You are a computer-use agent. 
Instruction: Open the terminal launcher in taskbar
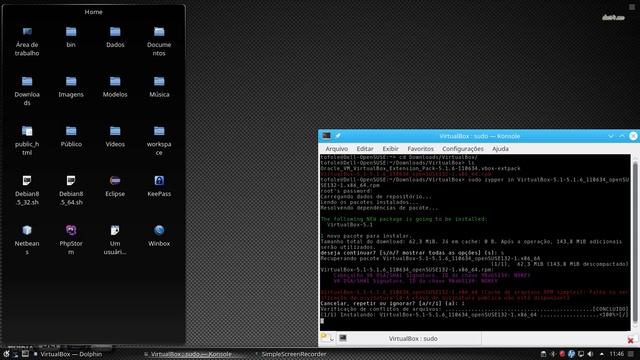[25, 354]
